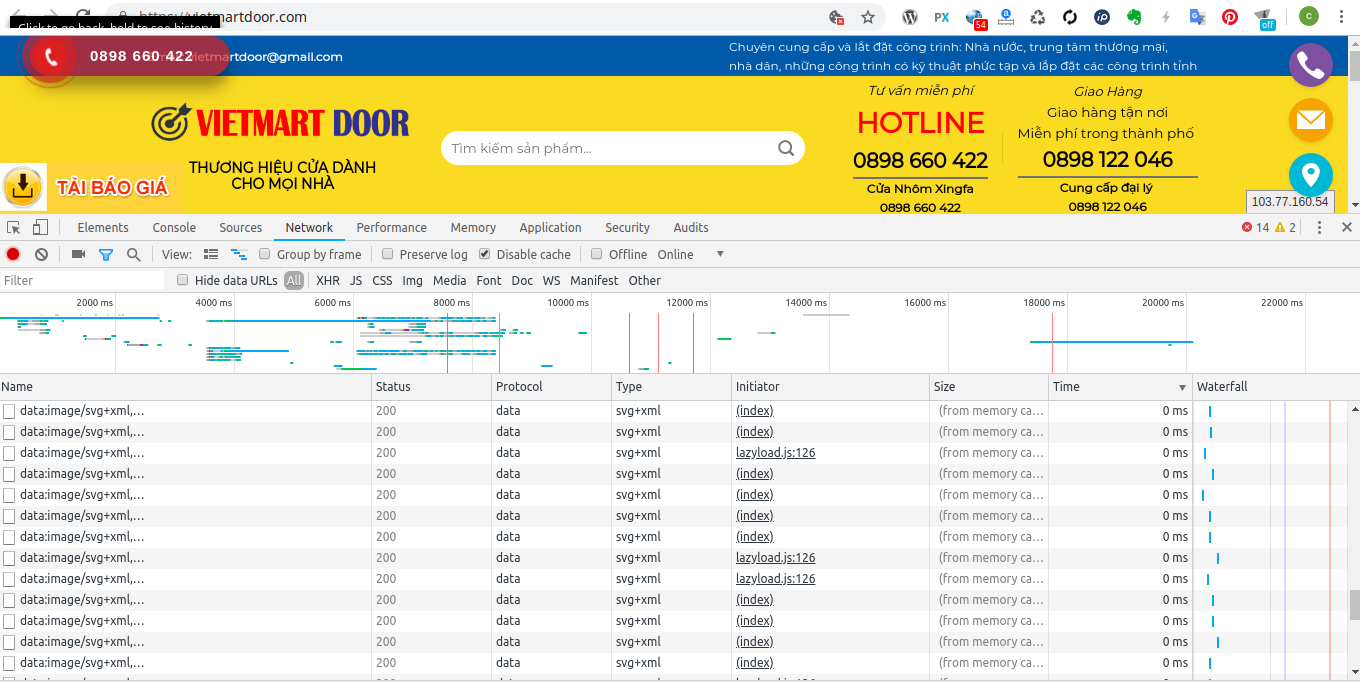Click the purple phone call bubble
The image size is (1360, 682).
pyautogui.click(x=1310, y=65)
